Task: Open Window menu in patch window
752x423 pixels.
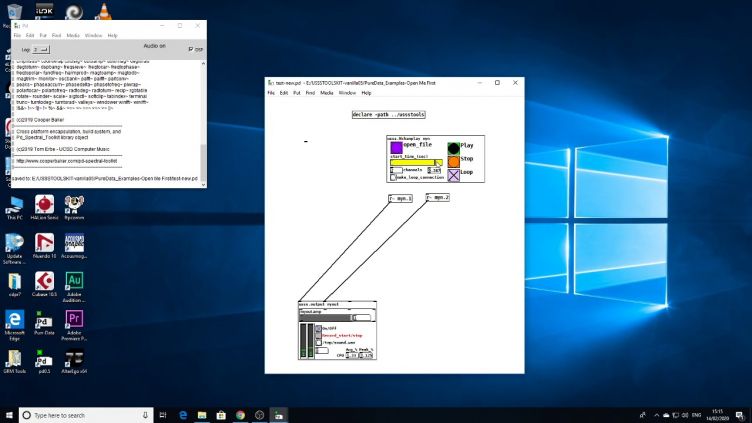Action: tap(347, 93)
